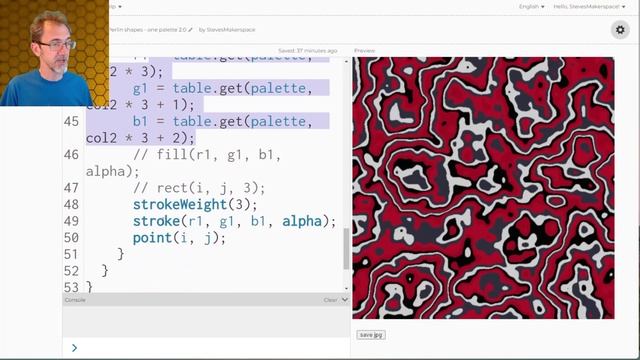This screenshot has height=360, width=640.
Task: Click the commented fill(r1, g1, b1 line
Action: click(x=207, y=155)
